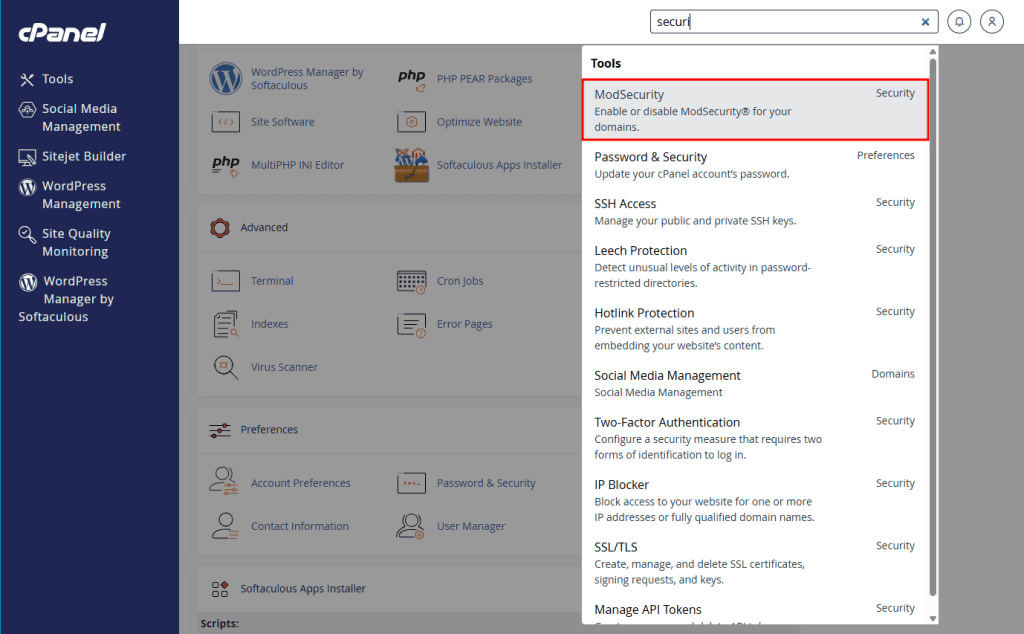The image size is (1024, 634).
Task: Select Manage API Tokens search result
Action: [755, 610]
